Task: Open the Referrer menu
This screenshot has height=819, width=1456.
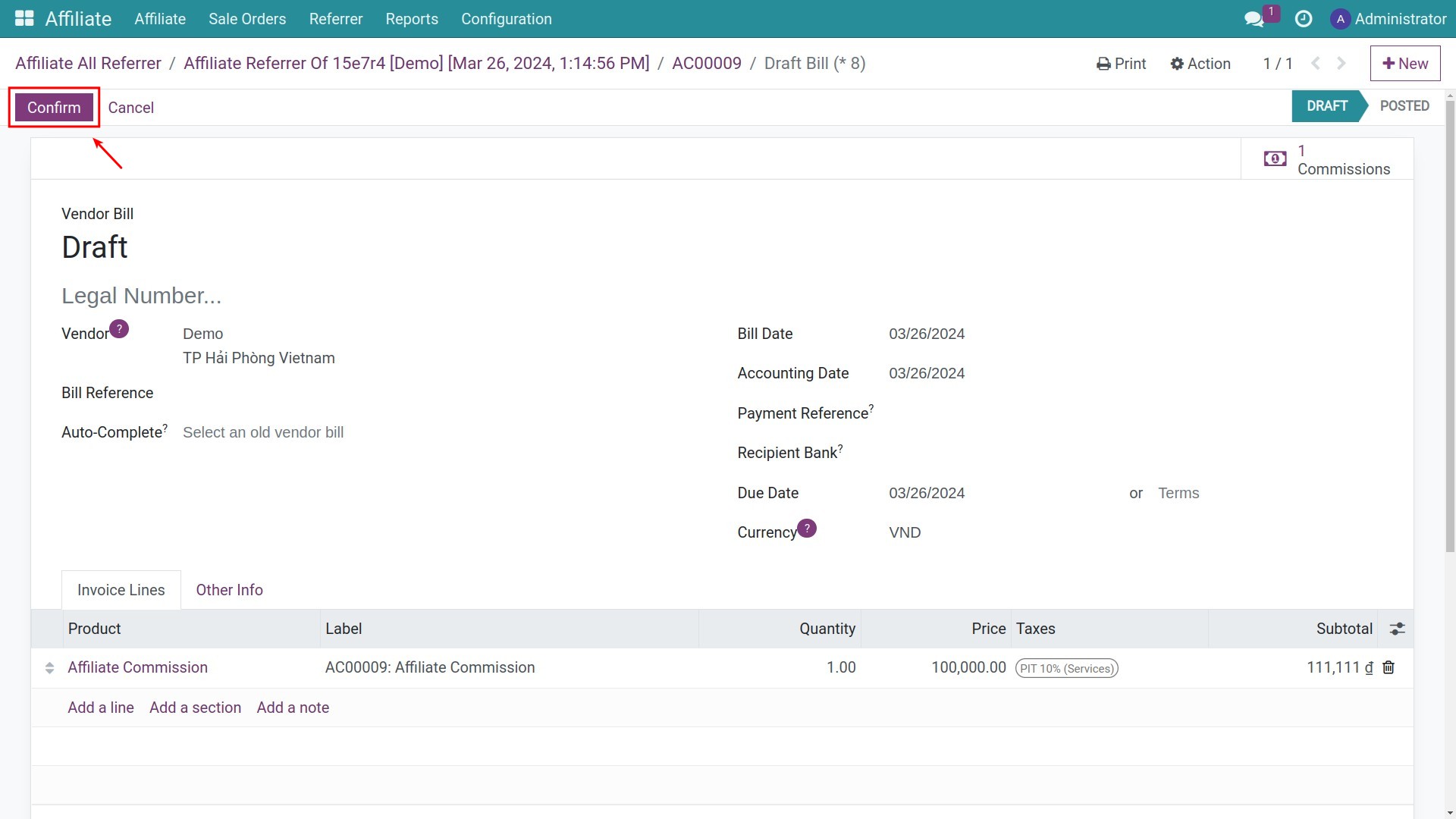Action: click(336, 19)
